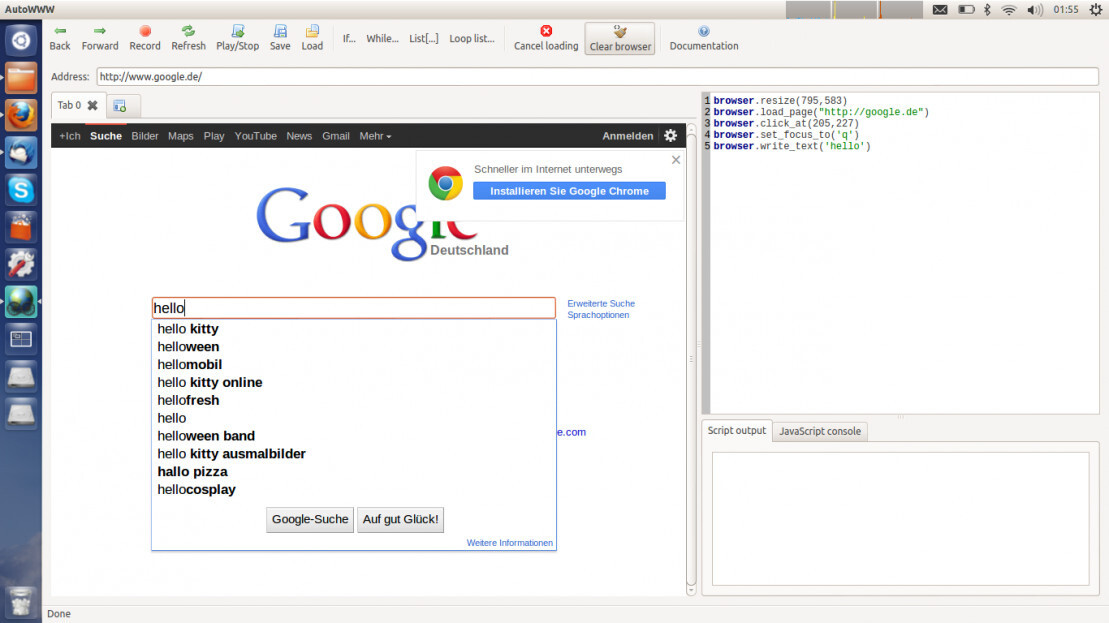Click the Forward arrow toolbar button
Viewport: 1109px width, 623px height.
coord(100,38)
